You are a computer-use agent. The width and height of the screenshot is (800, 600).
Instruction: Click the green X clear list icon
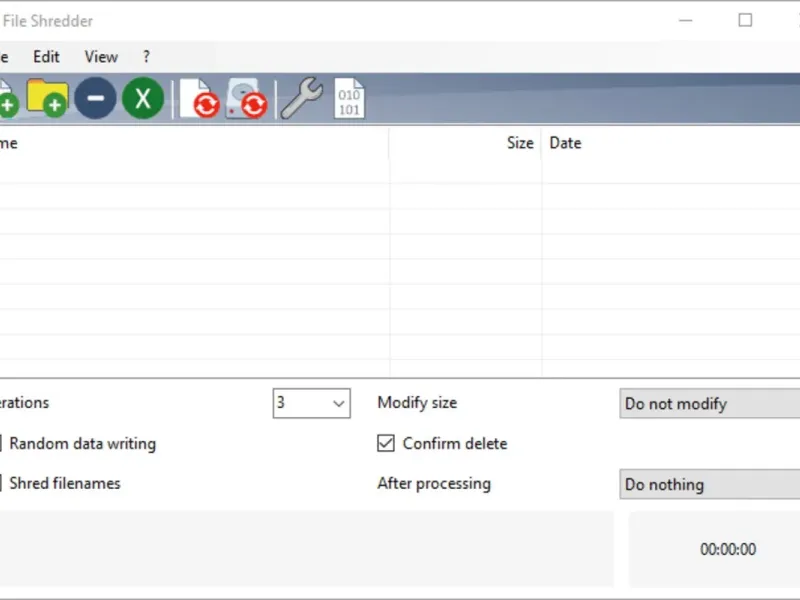[x=143, y=98]
